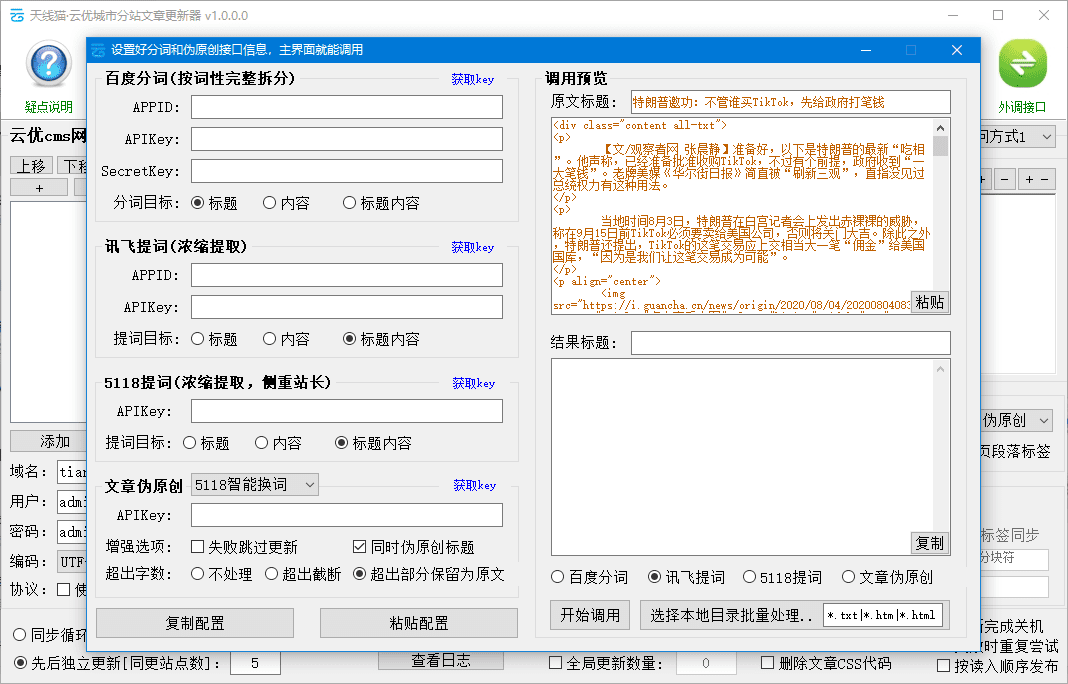Select 标题 for 5118提词 target
The image size is (1068, 684).
[189, 443]
